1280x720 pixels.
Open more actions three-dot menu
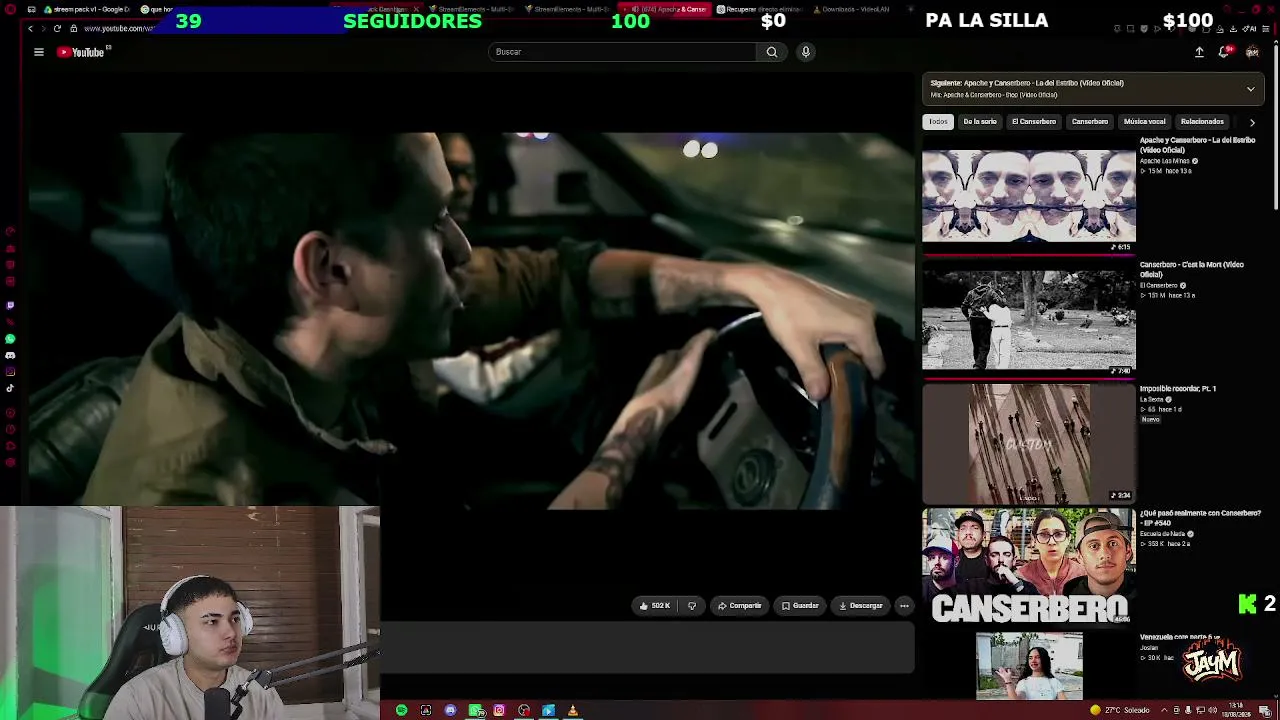click(x=904, y=606)
